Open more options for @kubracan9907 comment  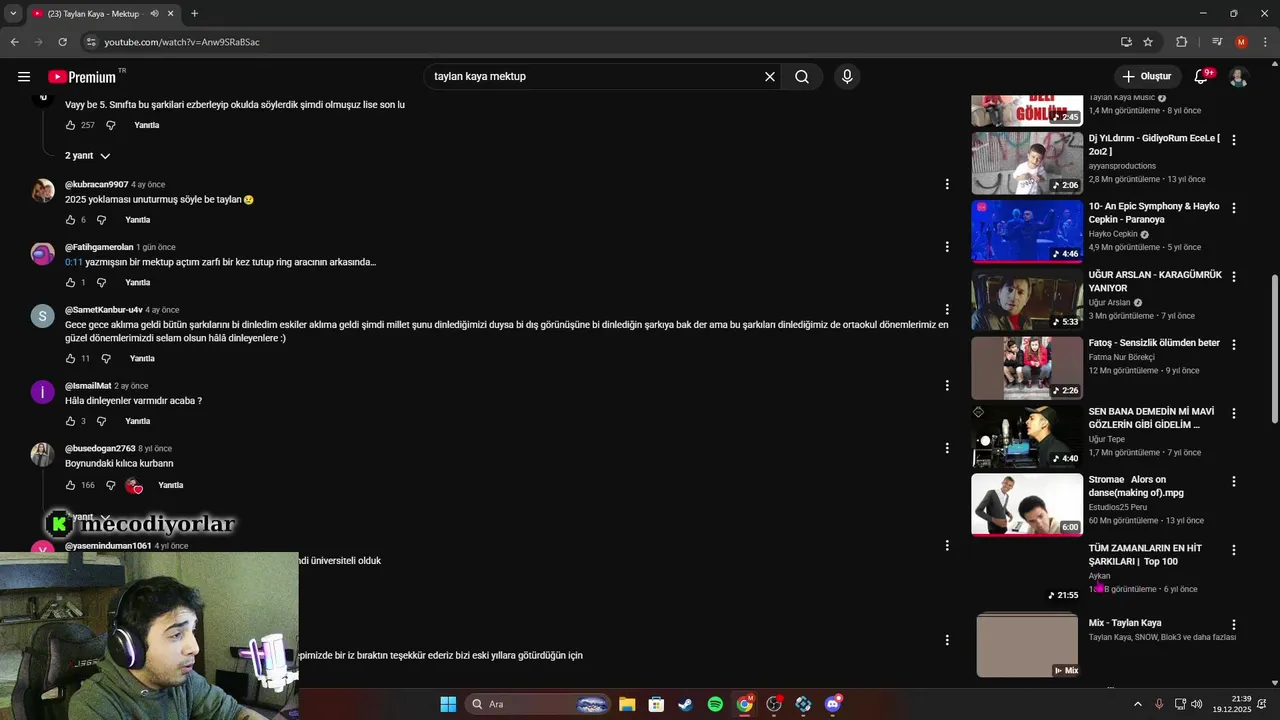coord(947,184)
